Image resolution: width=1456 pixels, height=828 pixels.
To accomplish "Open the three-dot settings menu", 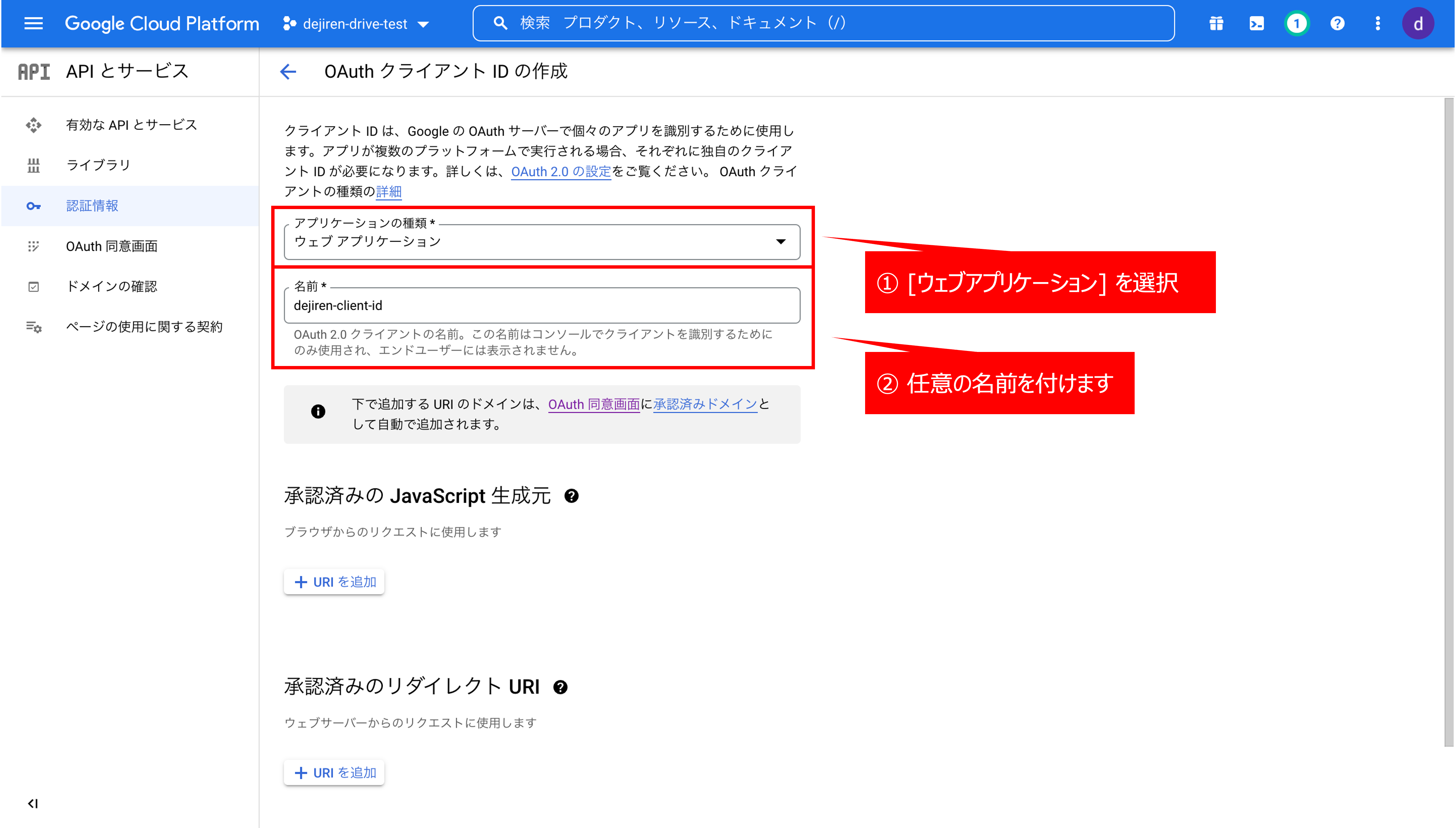I will 1377,23.
